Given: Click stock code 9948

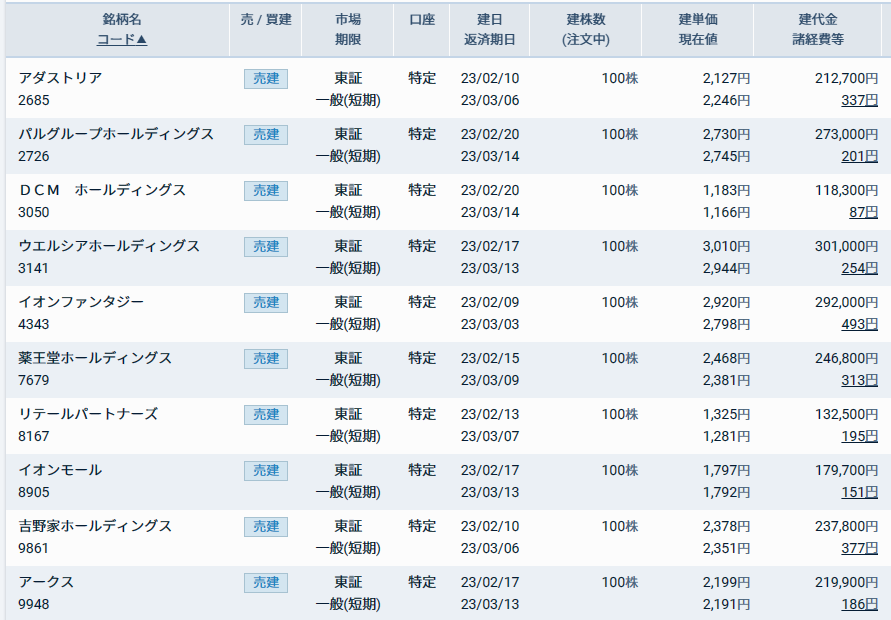Looking at the screenshot, I should tap(34, 604).
